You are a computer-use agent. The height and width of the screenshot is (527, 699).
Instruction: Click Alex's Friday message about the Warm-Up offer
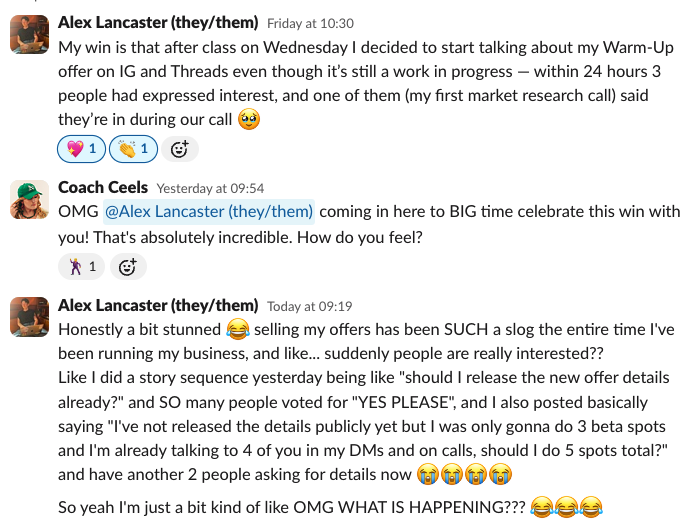pos(360,72)
